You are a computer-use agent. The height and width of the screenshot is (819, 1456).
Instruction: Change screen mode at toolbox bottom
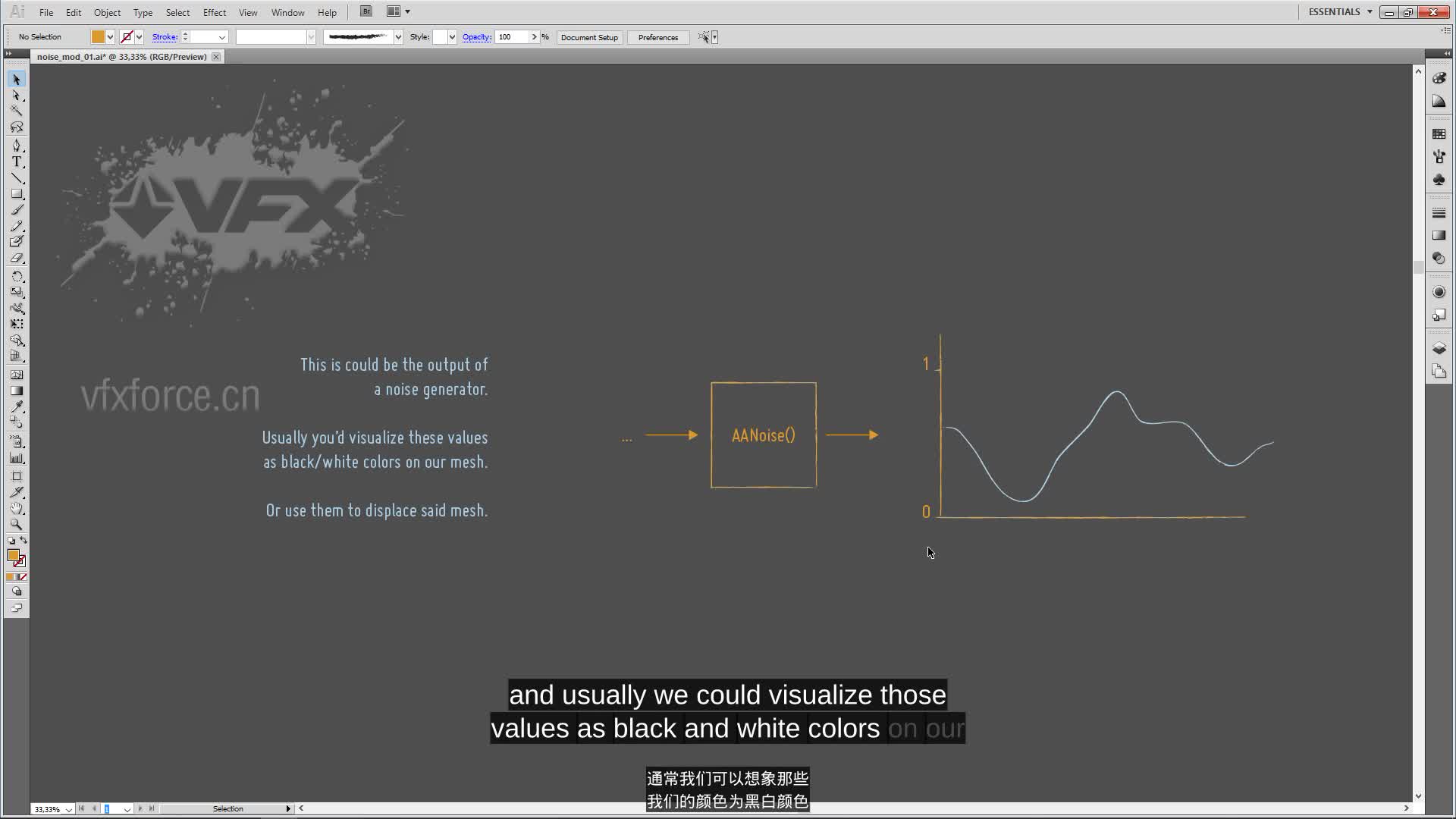click(17, 607)
